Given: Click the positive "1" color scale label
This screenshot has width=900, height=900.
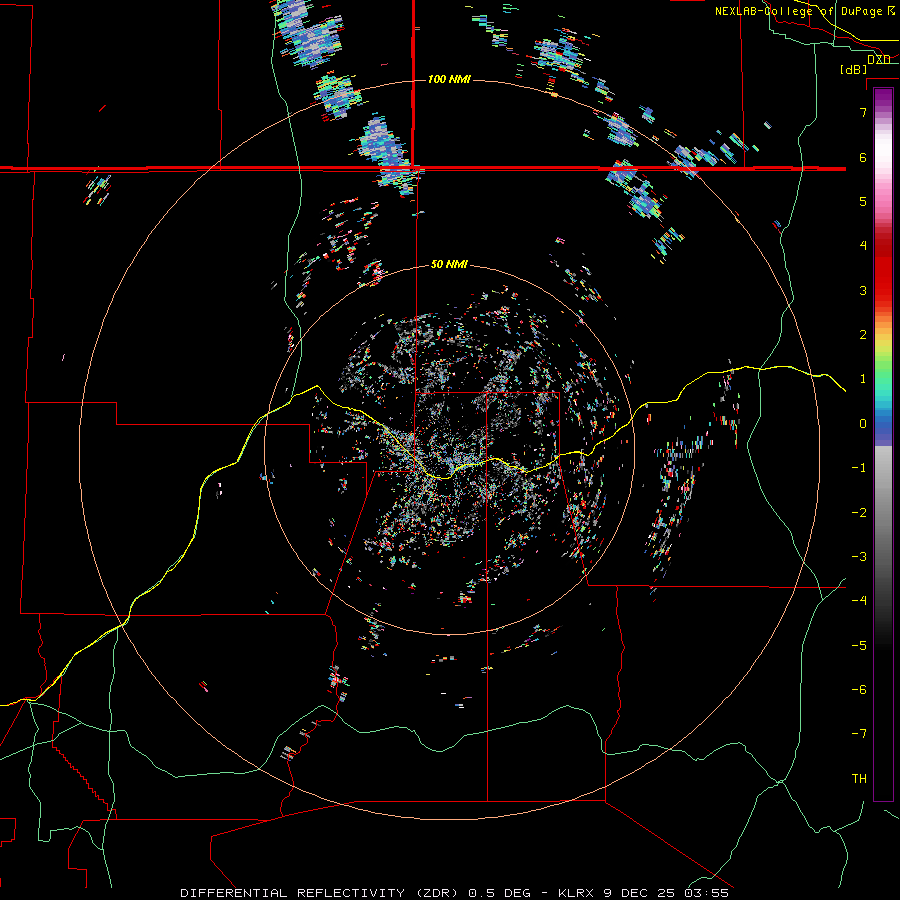Looking at the screenshot, I should (863, 379).
